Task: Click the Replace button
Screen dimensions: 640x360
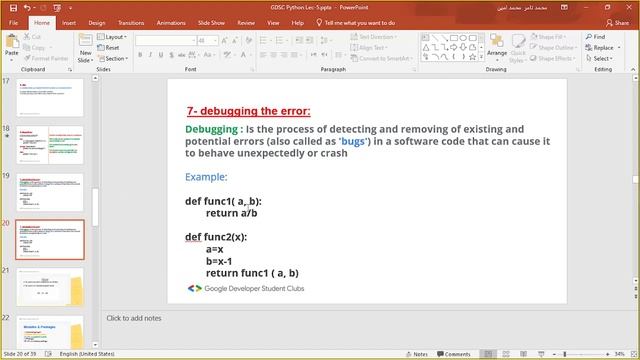Action: pos(603,47)
